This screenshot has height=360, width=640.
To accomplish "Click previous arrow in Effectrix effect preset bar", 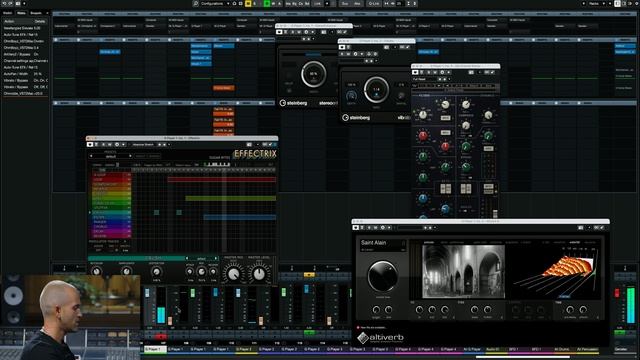I will click(187, 258).
